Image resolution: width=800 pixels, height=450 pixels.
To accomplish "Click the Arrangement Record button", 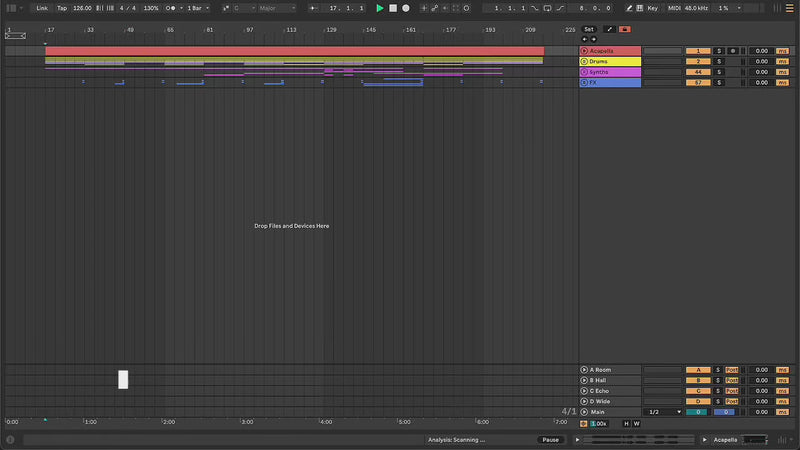I will pos(406,8).
